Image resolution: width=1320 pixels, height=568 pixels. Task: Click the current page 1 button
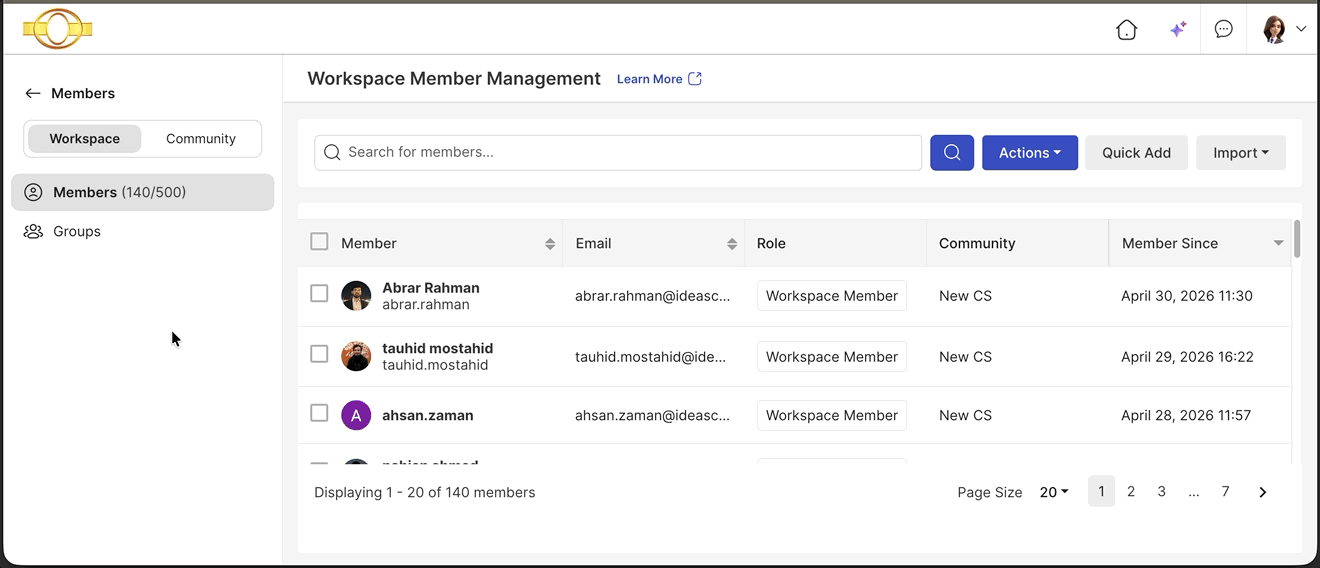[1101, 492]
